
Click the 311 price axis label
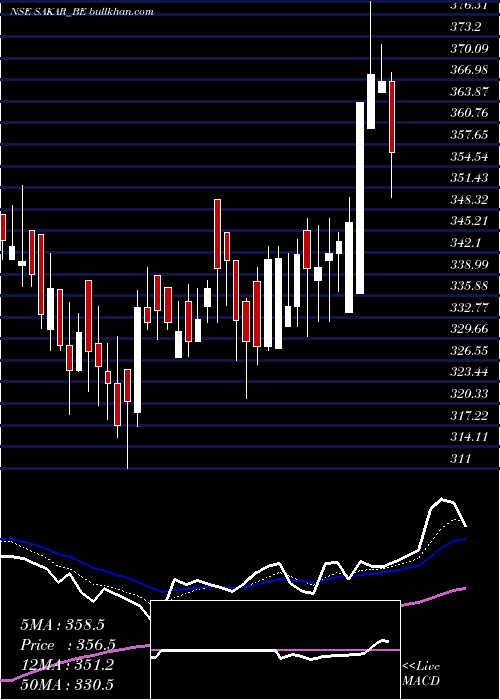pos(461,458)
